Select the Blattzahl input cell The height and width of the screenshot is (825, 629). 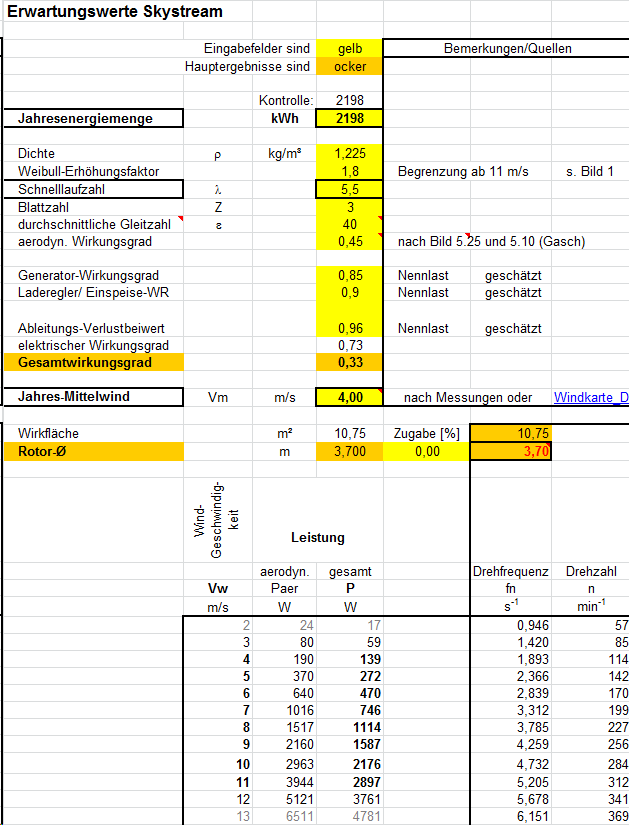click(x=348, y=207)
